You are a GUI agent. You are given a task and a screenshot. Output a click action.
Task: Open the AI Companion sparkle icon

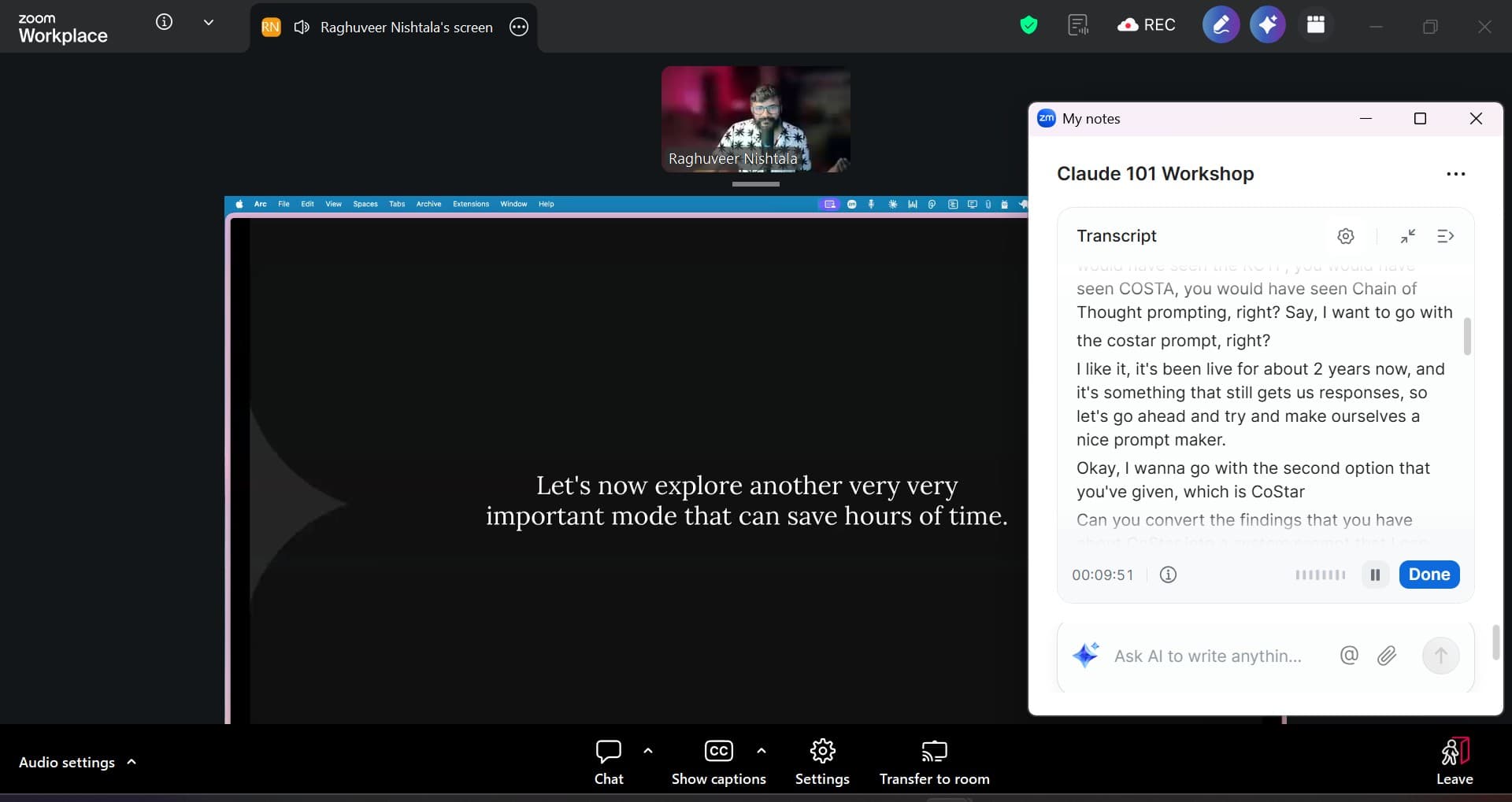pos(1268,25)
